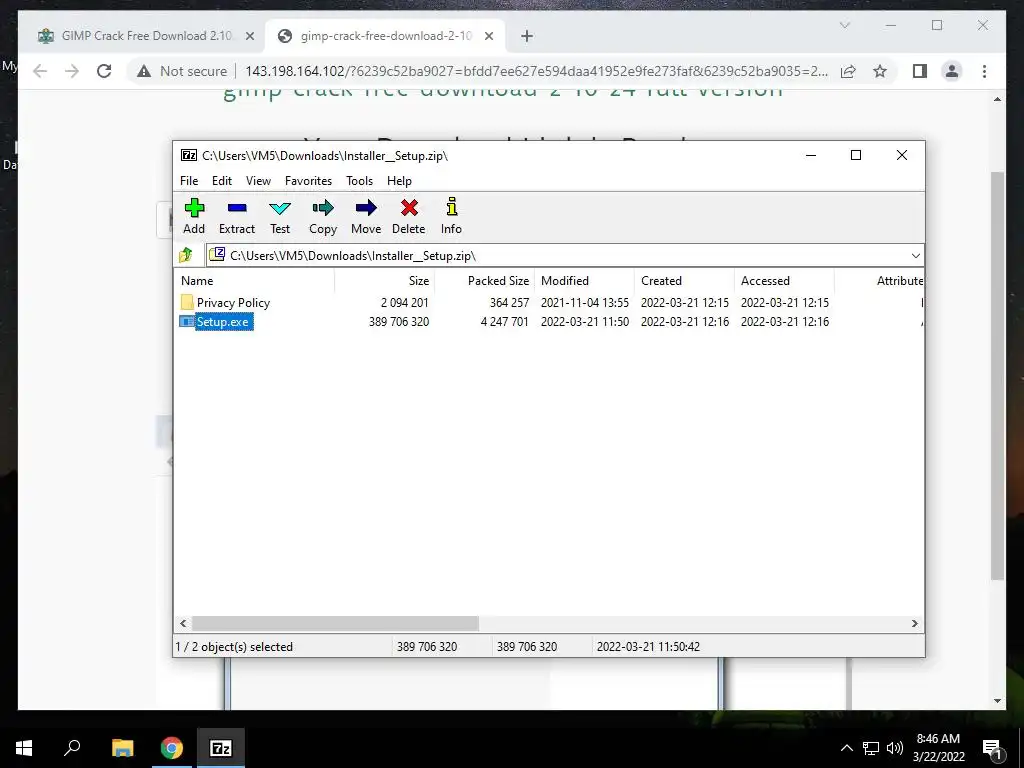Open the taskbar clock showing 8:46 AM
Viewport: 1024px width, 768px height.
[938, 748]
